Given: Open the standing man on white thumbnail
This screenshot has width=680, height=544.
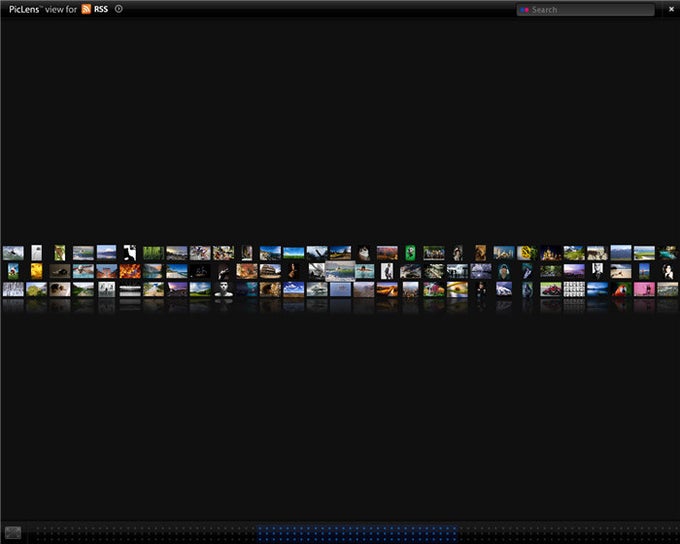Looking at the screenshot, I should (x=387, y=272).
